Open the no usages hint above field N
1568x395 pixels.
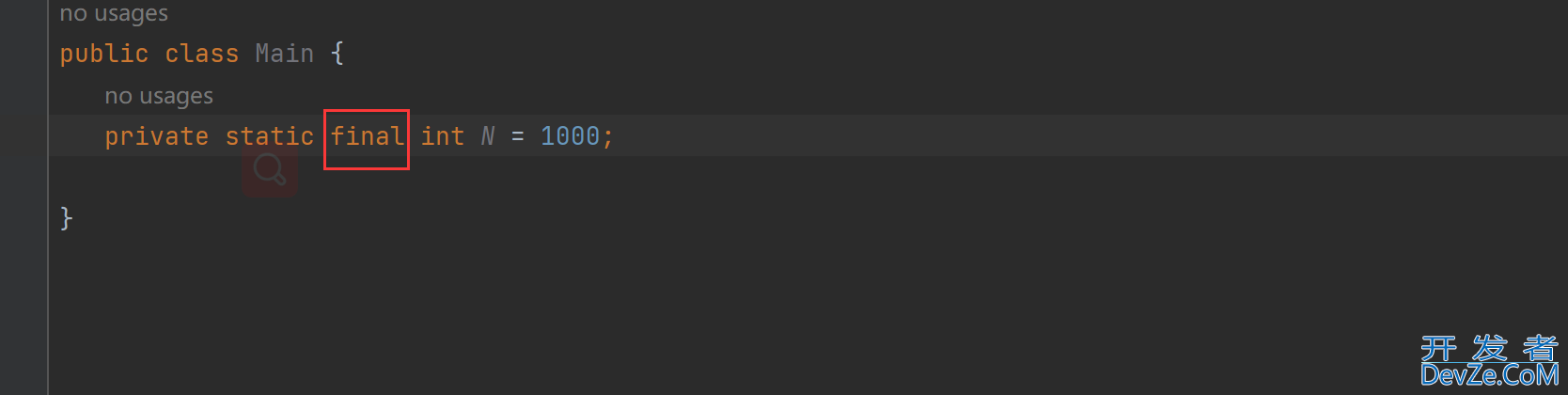coord(159,96)
